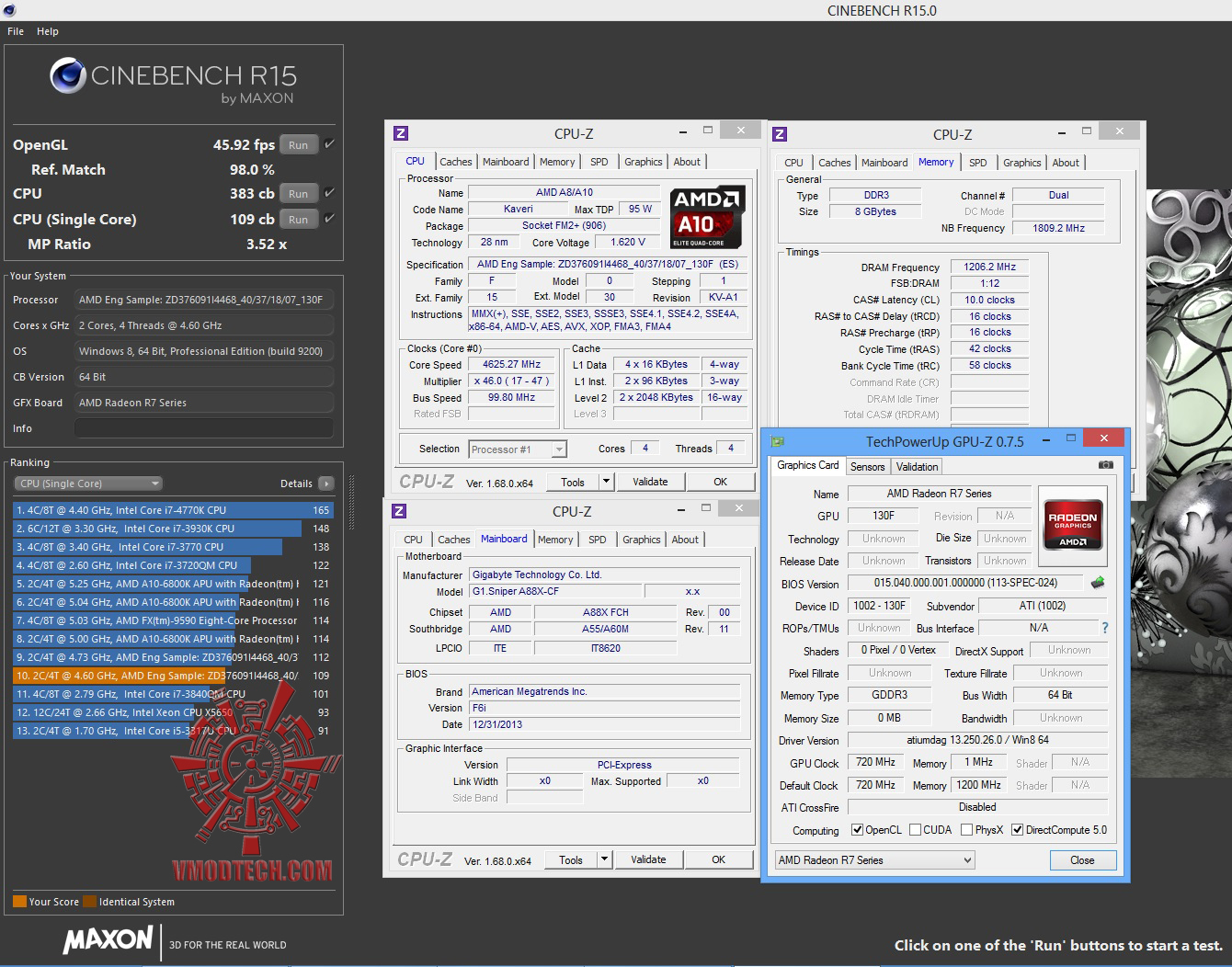Open the Help menu in Cinebench
1232x967 pixels.
click(48, 31)
